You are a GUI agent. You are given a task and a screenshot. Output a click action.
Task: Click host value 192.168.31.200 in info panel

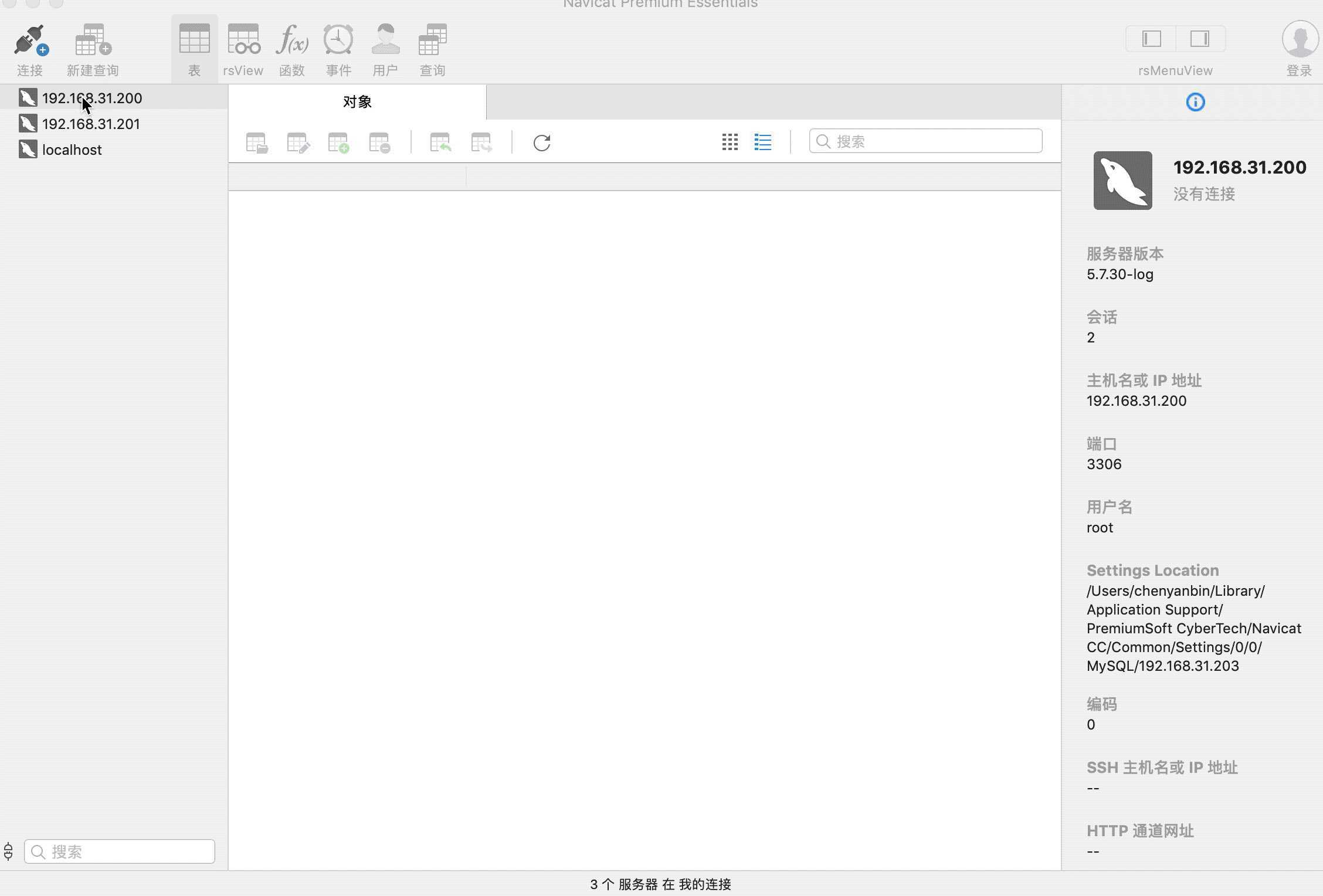[x=1136, y=401]
